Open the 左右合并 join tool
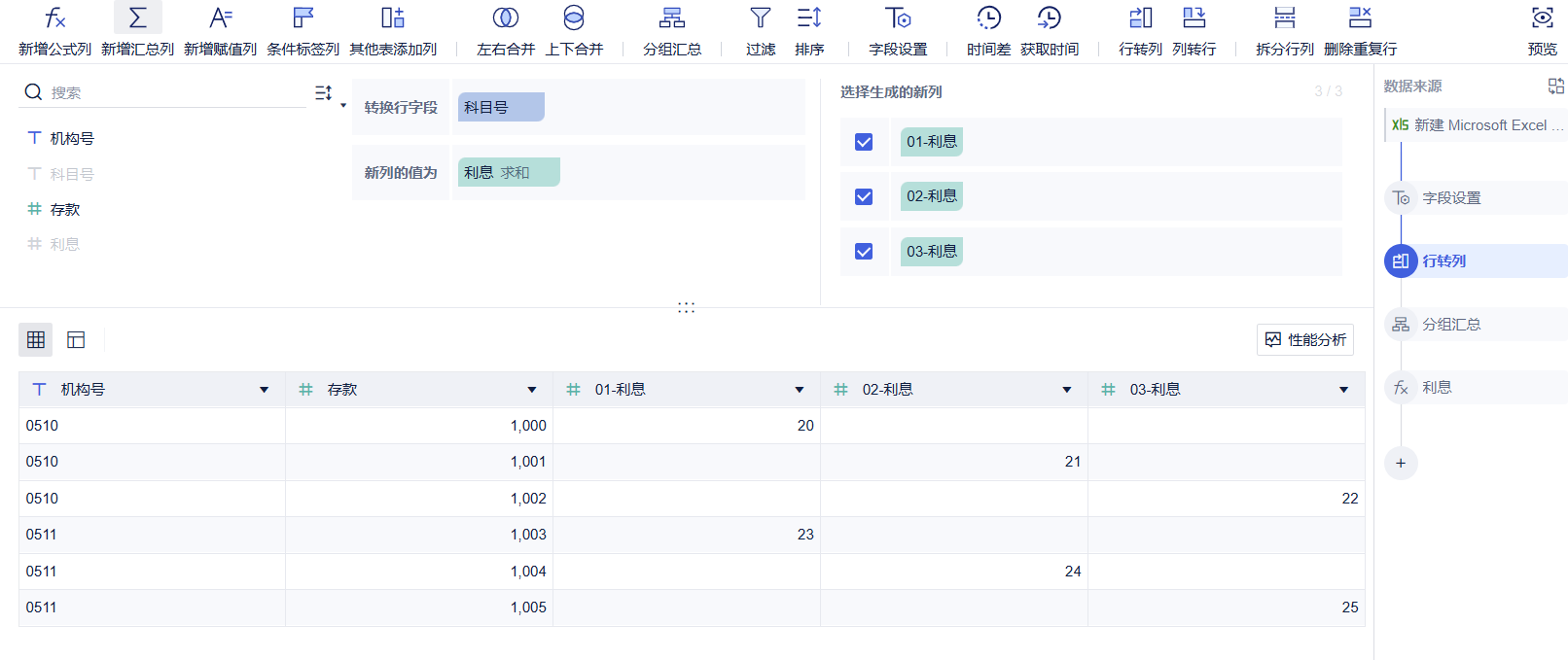The image size is (1568, 660). click(x=506, y=18)
